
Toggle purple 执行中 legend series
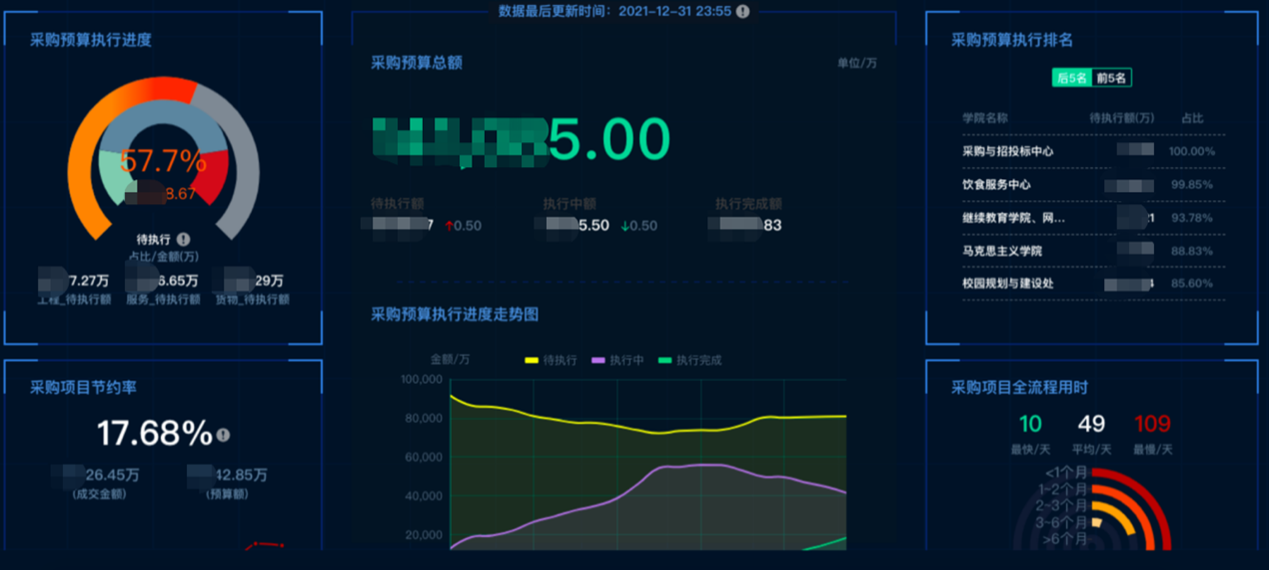point(618,360)
